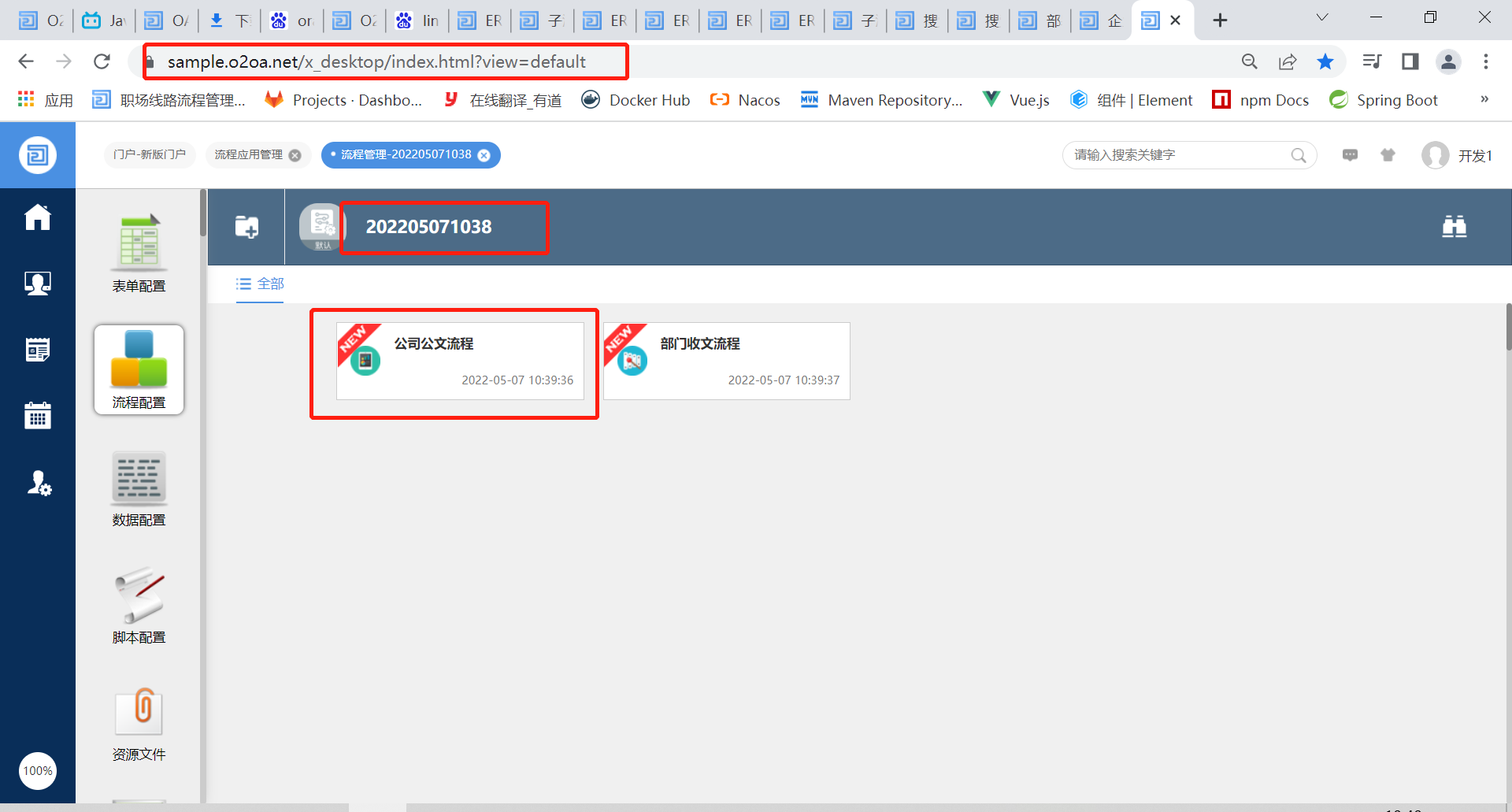1512x812 pixels.
Task: Open 表单配置 form configuration
Action: point(139,253)
